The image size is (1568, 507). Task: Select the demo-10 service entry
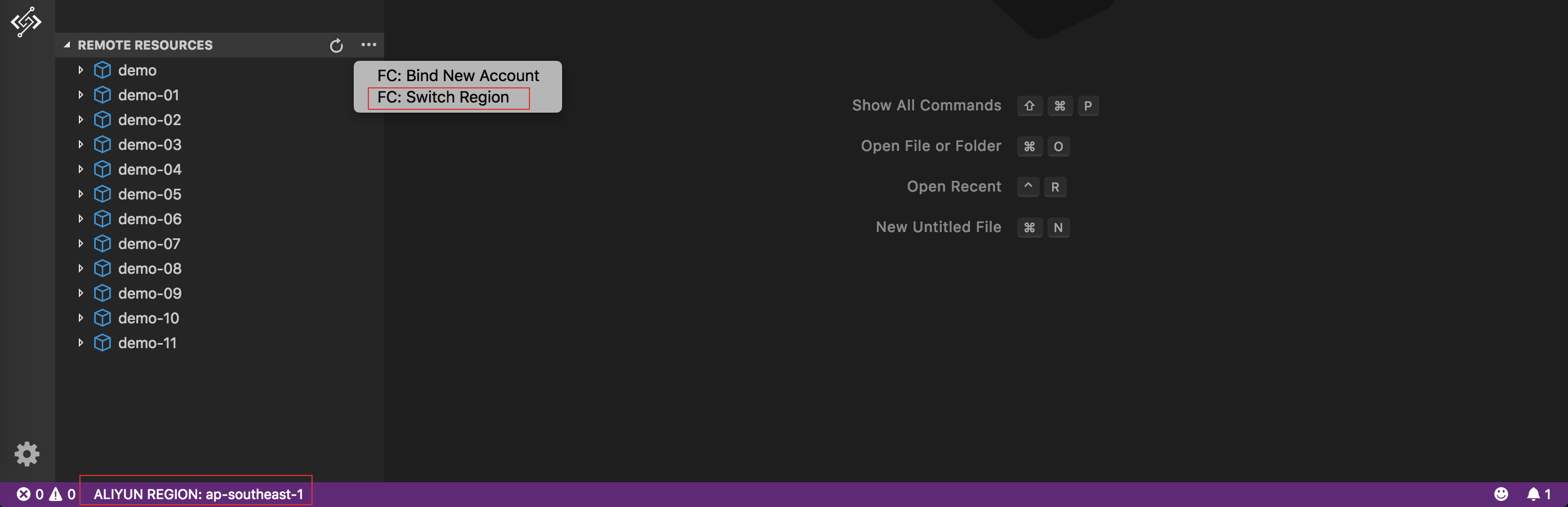[148, 318]
